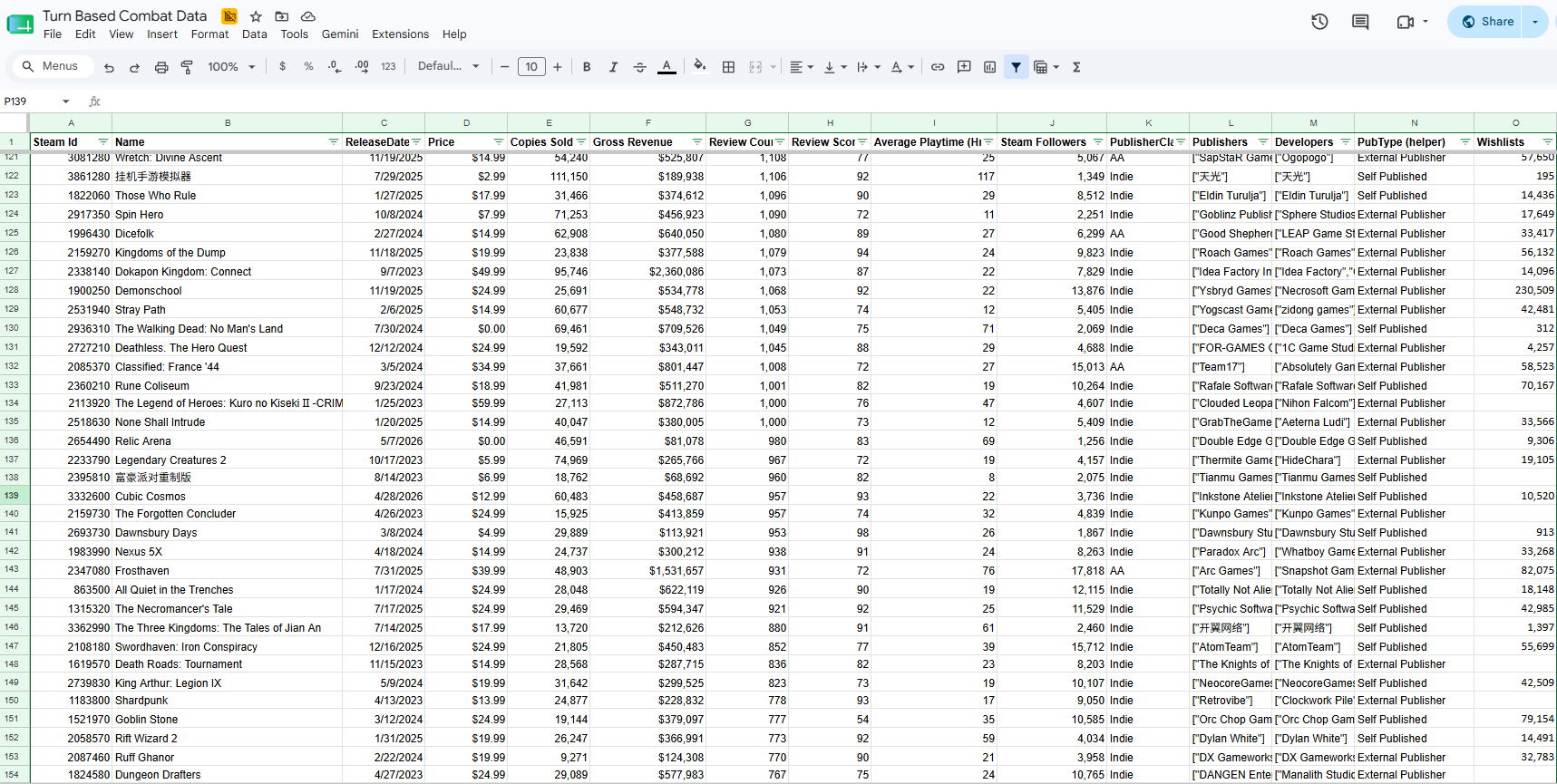
Task: Open the Help menu
Action: (454, 34)
